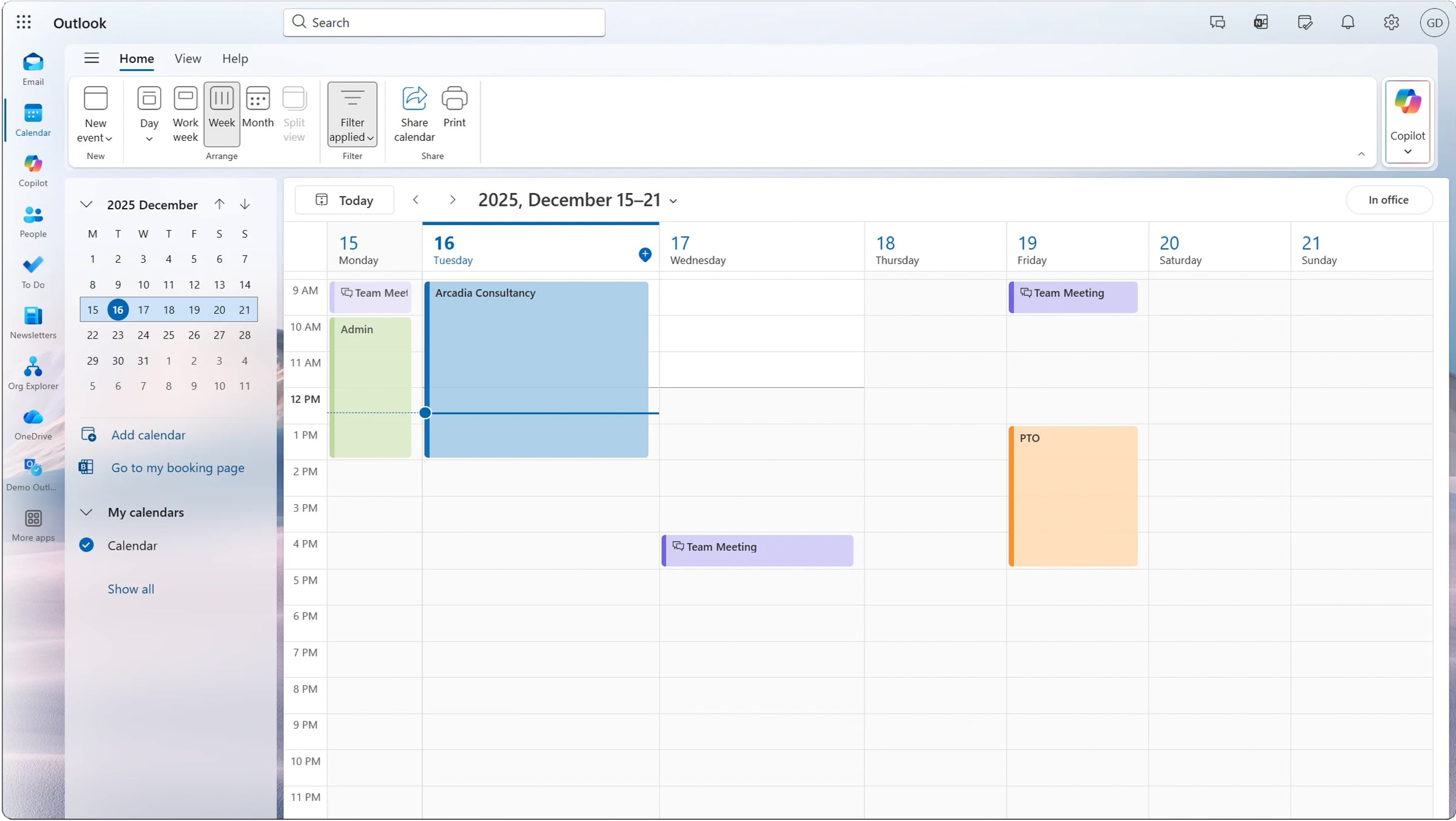
Task: Select December 25 in the mini calendar
Action: point(169,335)
